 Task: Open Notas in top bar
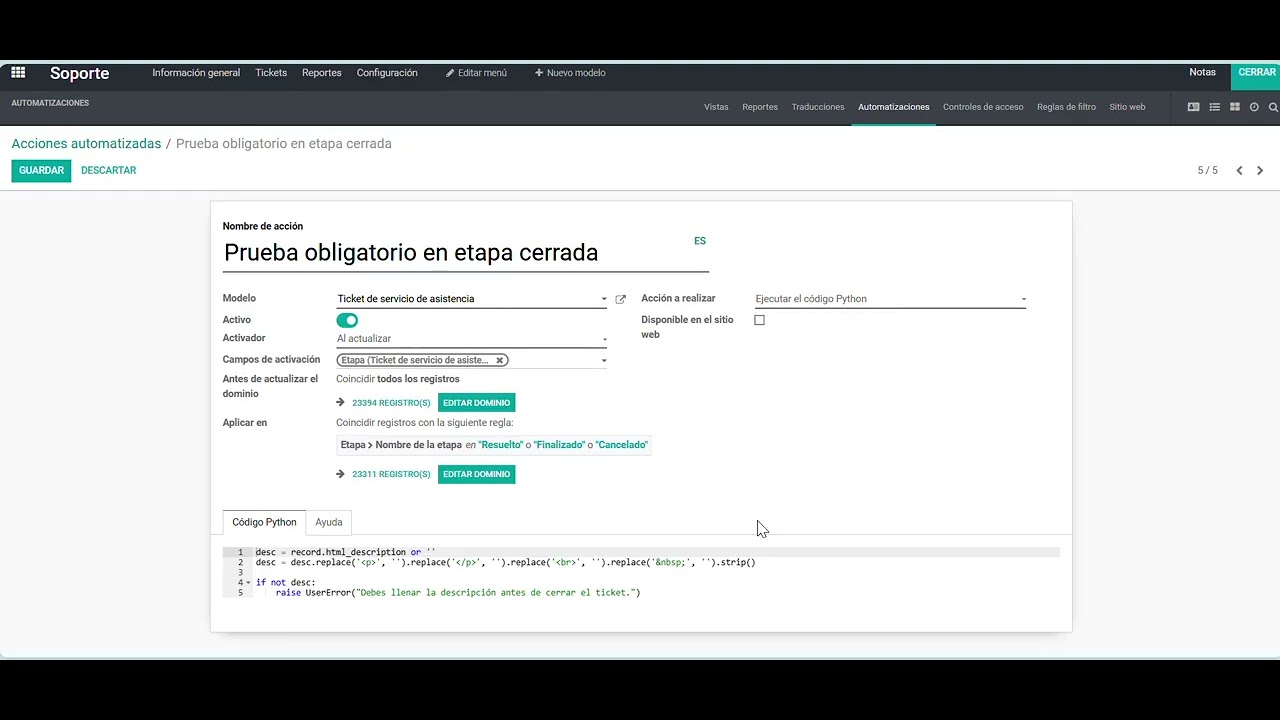point(1202,73)
